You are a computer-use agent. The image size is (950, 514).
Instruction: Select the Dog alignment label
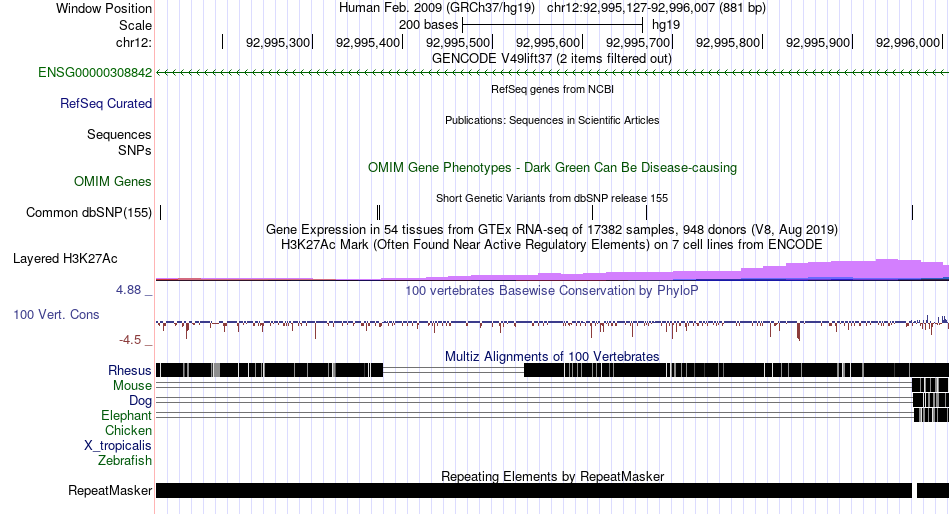point(141,401)
